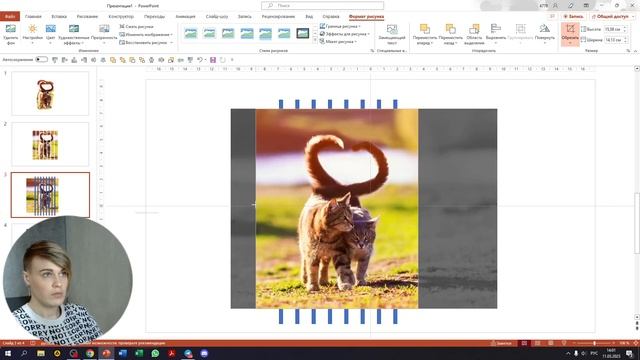Open Chrome from the Windows taskbar

90,353
